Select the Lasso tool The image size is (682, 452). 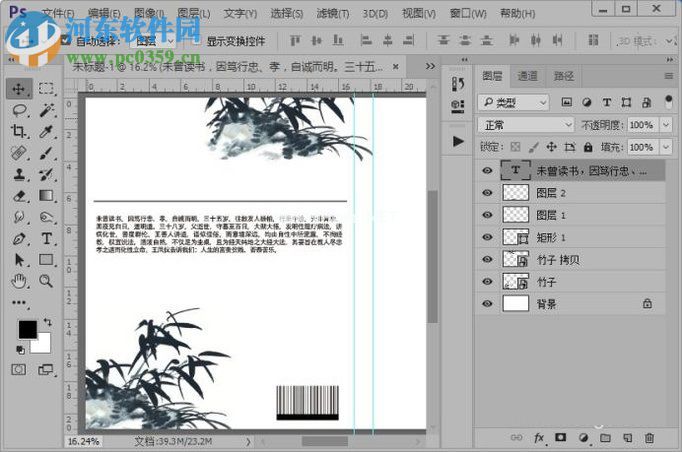point(19,110)
